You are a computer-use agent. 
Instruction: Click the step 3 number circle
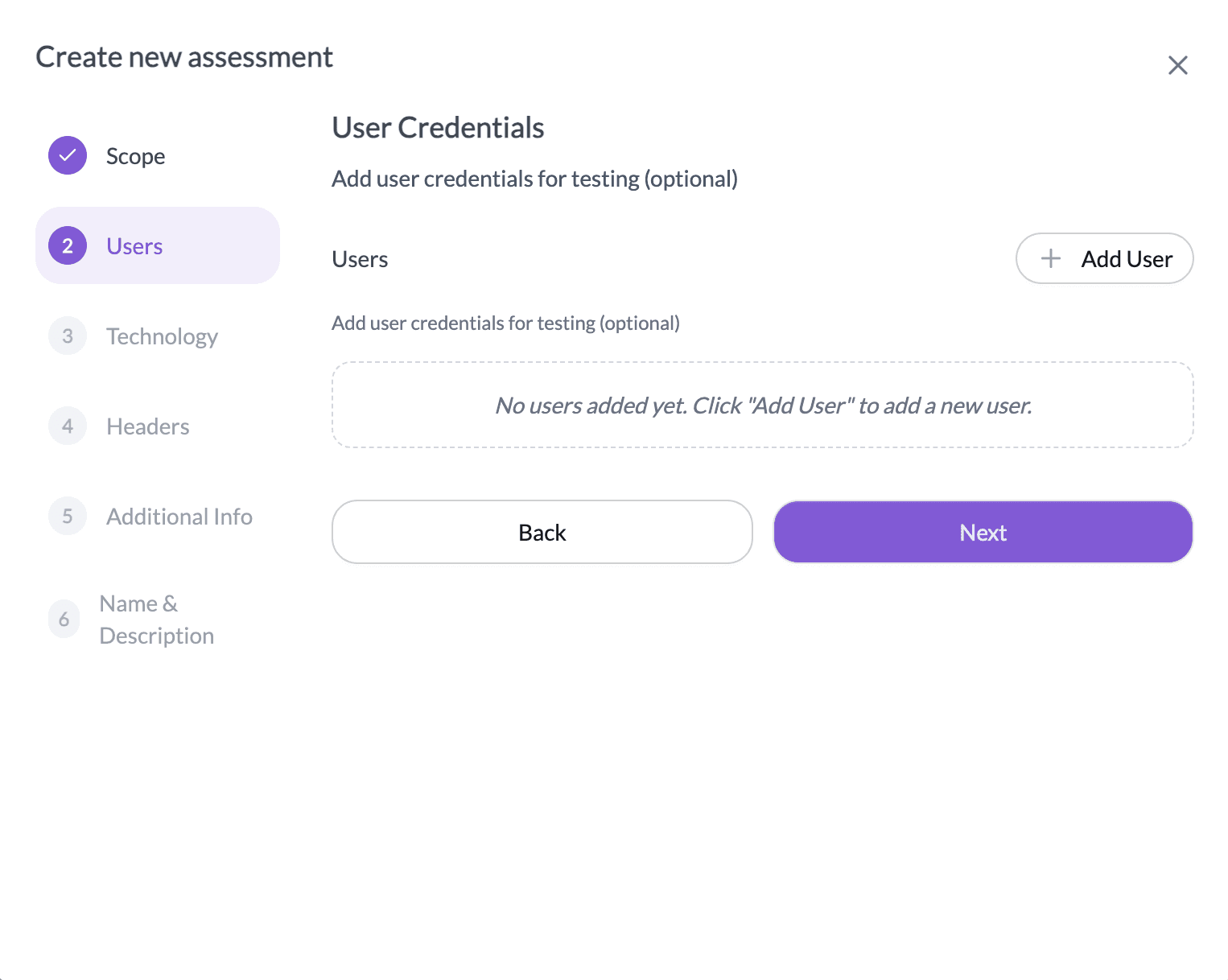pyautogui.click(x=68, y=336)
